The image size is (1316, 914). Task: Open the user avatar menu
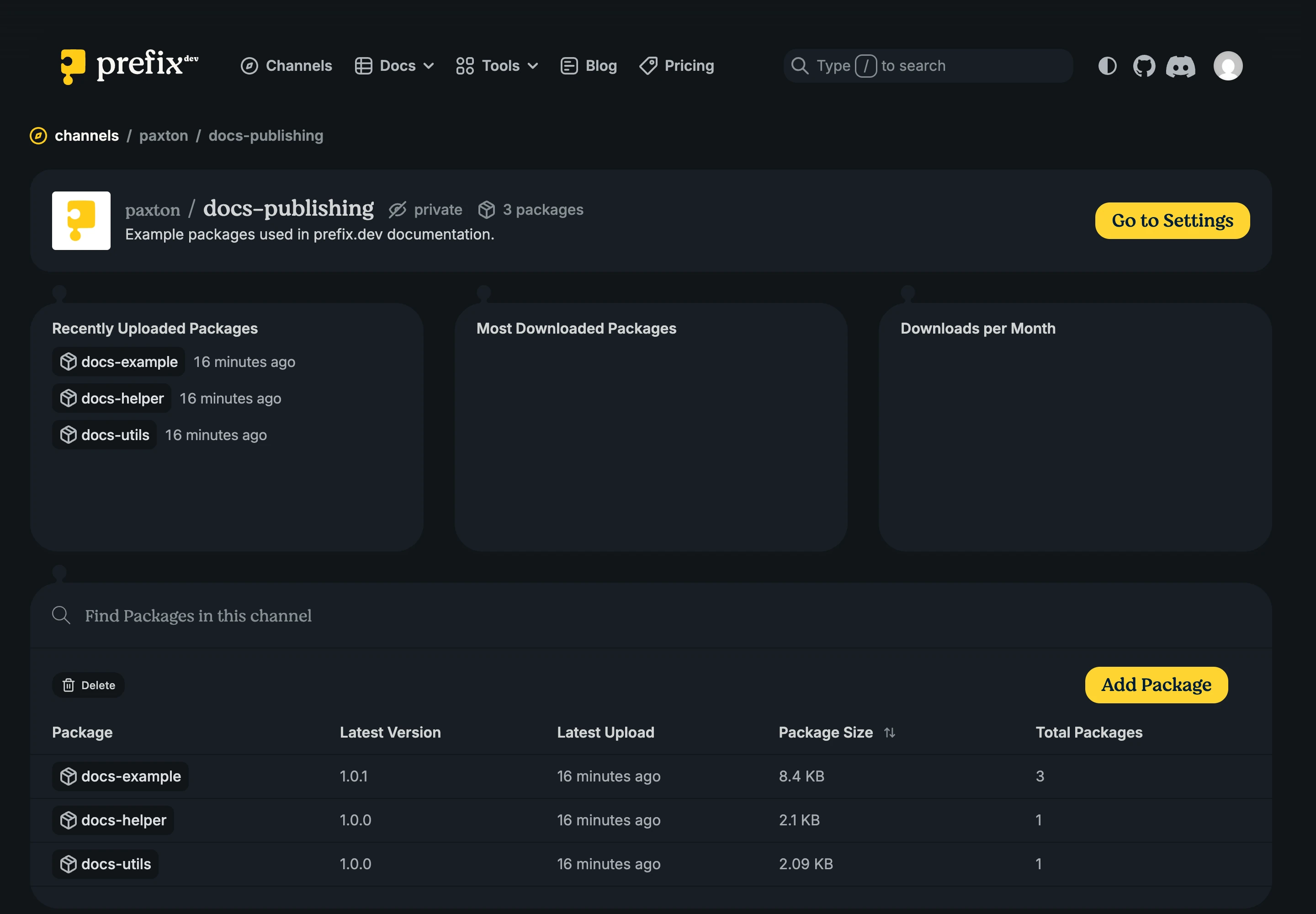point(1228,66)
